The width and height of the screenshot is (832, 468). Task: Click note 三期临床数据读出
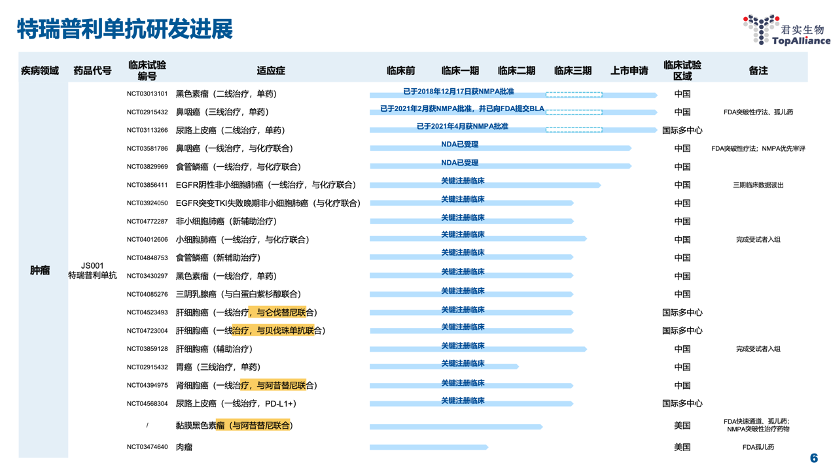(758, 185)
